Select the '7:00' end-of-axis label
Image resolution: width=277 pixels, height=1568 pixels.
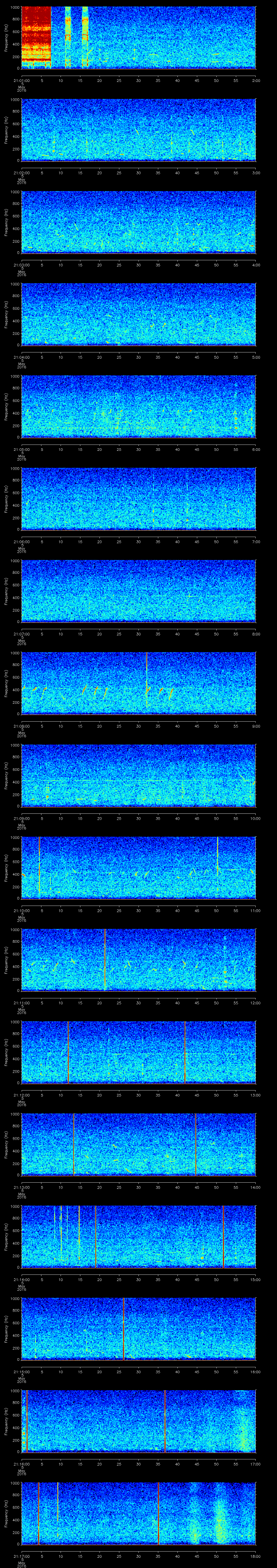[256, 542]
